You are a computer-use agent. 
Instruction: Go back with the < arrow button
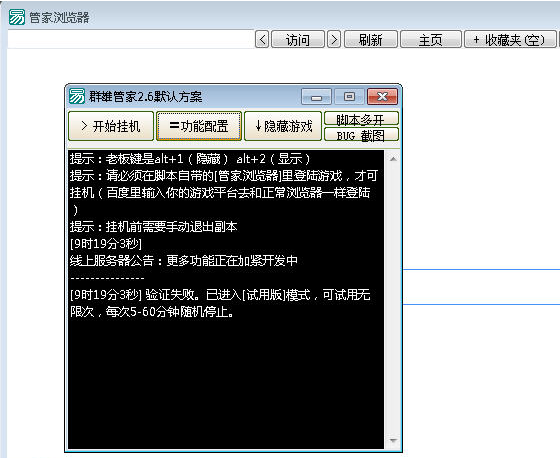(262, 39)
